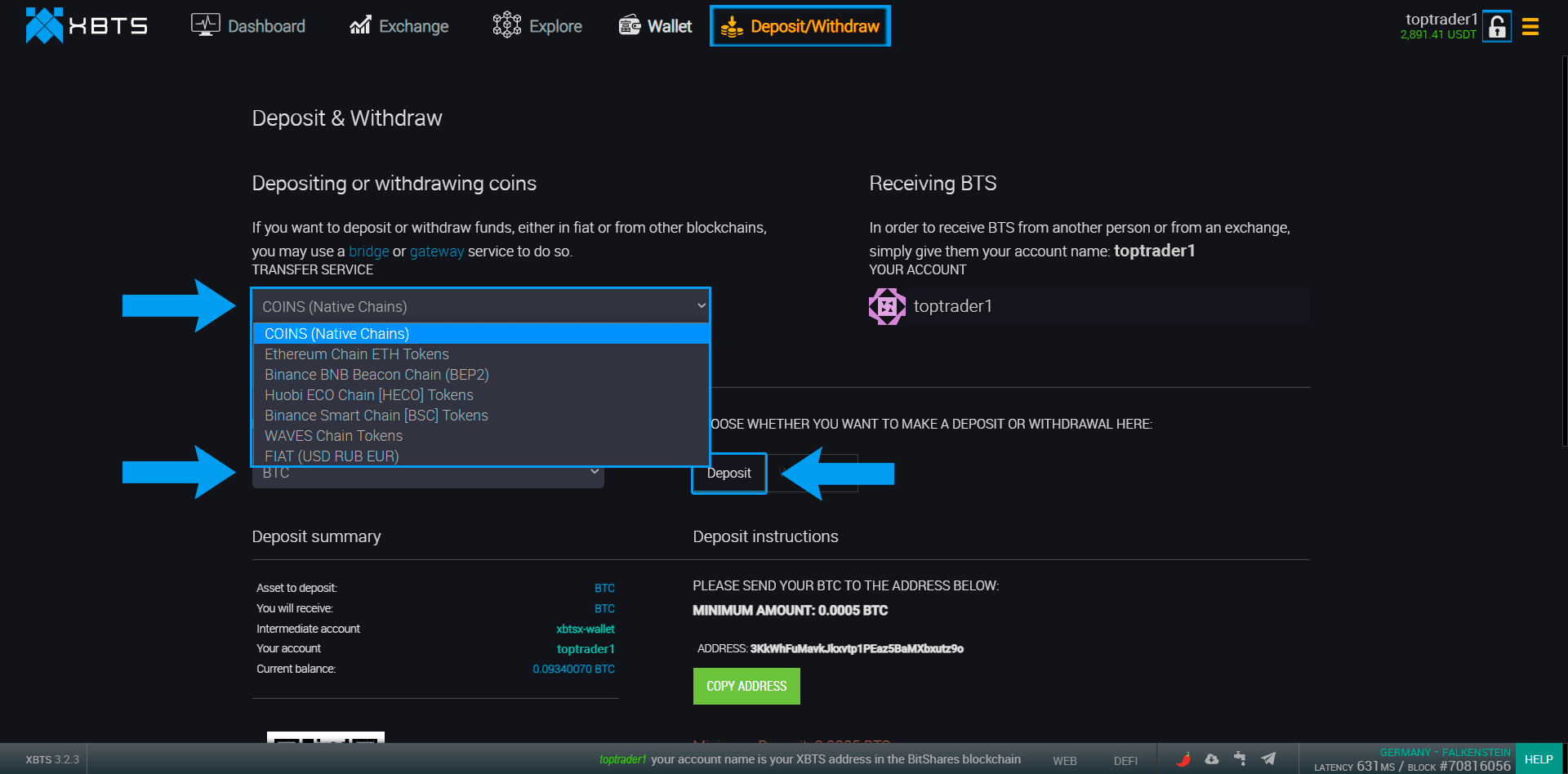Click the faucet icon in footer

tap(1240, 758)
